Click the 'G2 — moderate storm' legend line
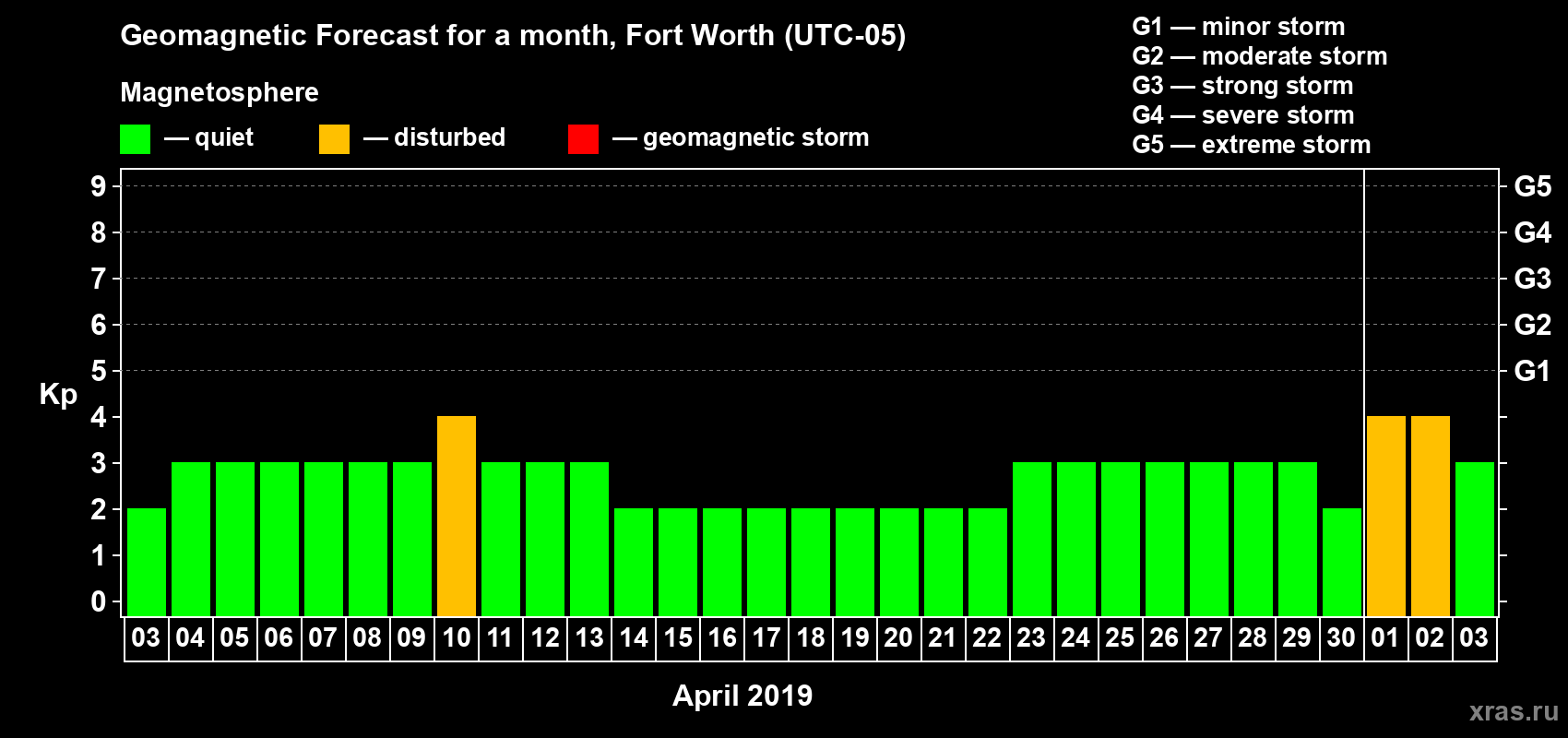Screen dimensions: 1568x738 point(1260,56)
